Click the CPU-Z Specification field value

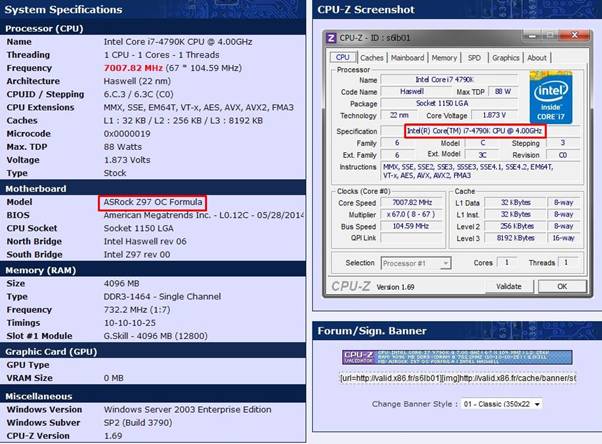(475, 131)
